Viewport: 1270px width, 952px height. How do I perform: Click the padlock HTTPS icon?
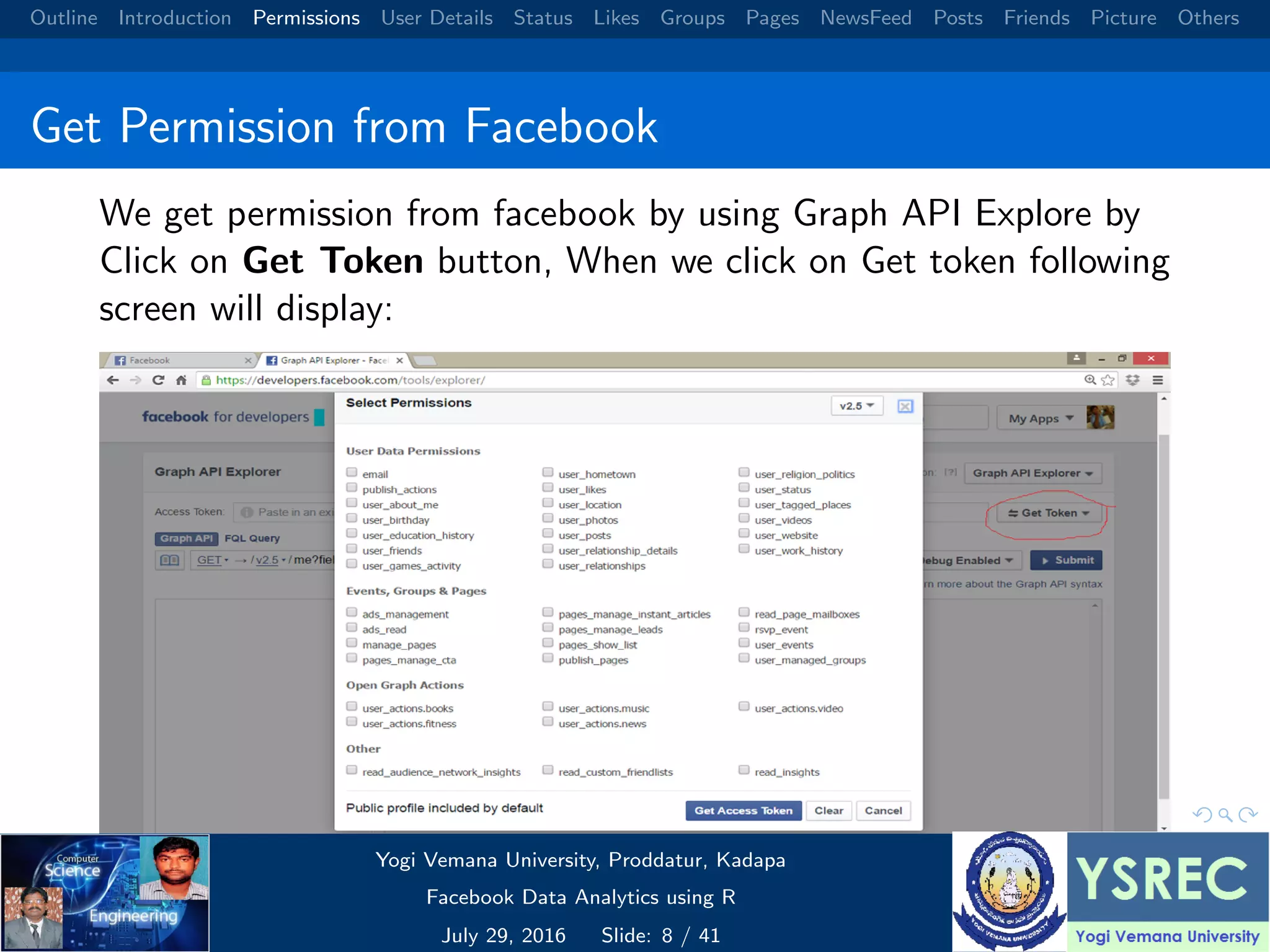206,380
